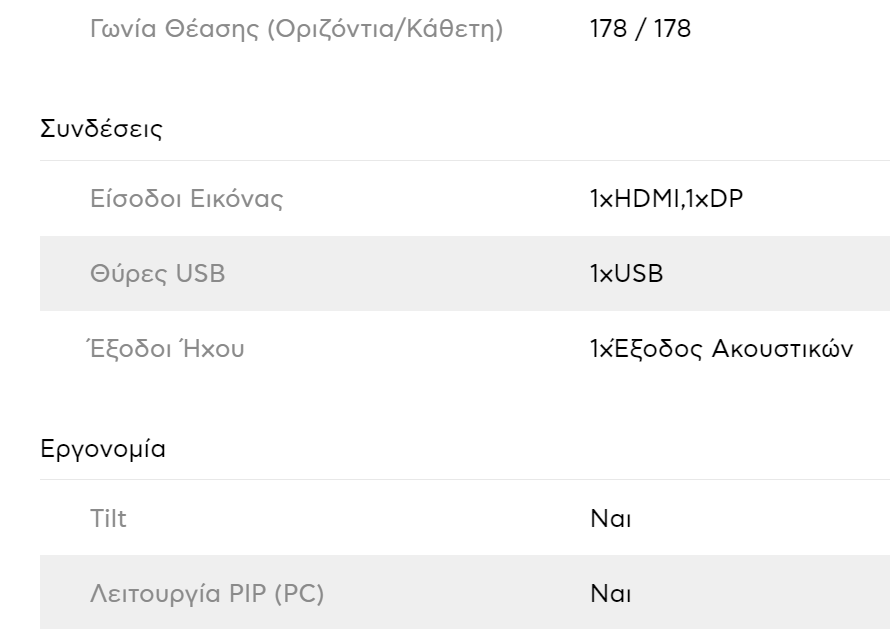890x629 pixels.
Task: Click the 1xUSB value
Action: [626, 274]
